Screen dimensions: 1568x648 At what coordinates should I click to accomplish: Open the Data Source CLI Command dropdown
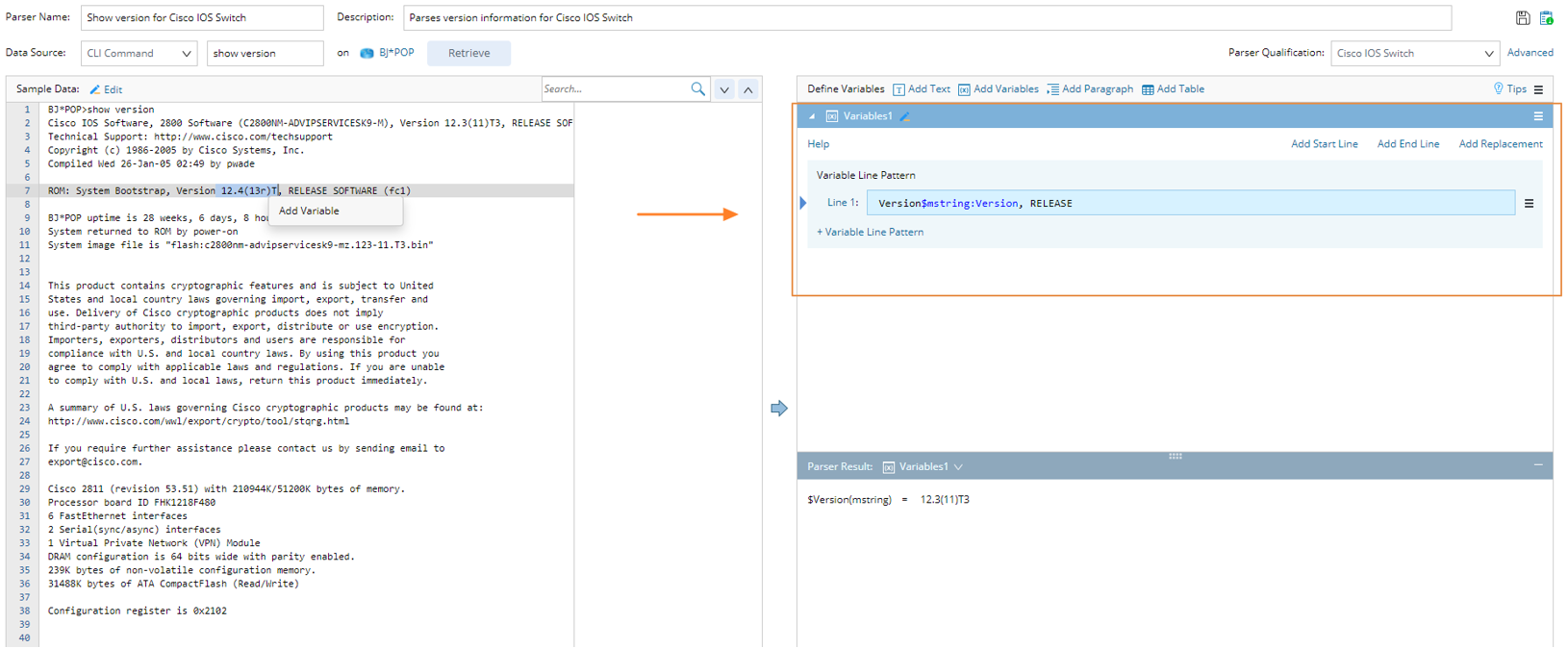click(x=139, y=53)
